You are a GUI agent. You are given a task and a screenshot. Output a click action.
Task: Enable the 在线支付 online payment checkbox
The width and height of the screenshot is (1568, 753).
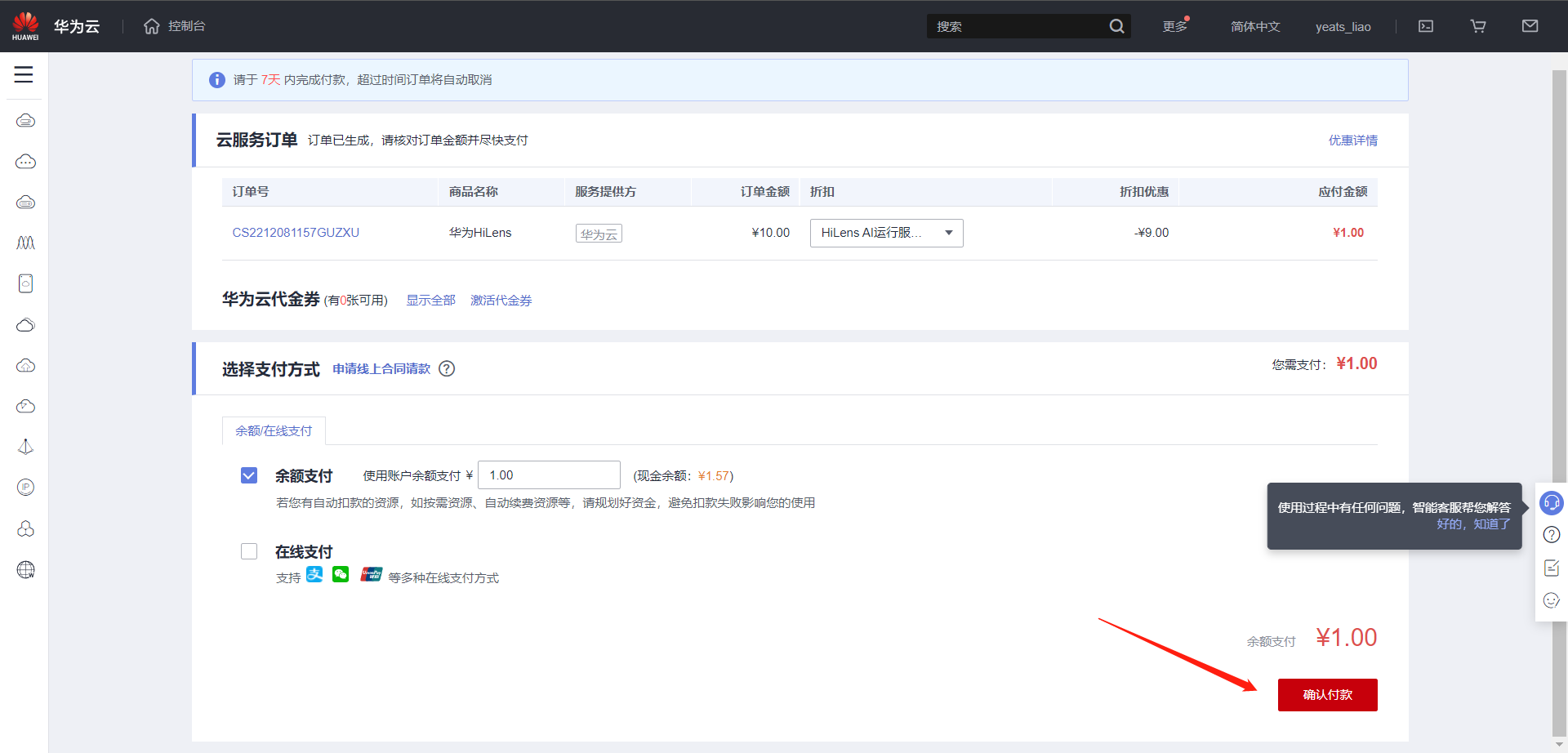(249, 550)
